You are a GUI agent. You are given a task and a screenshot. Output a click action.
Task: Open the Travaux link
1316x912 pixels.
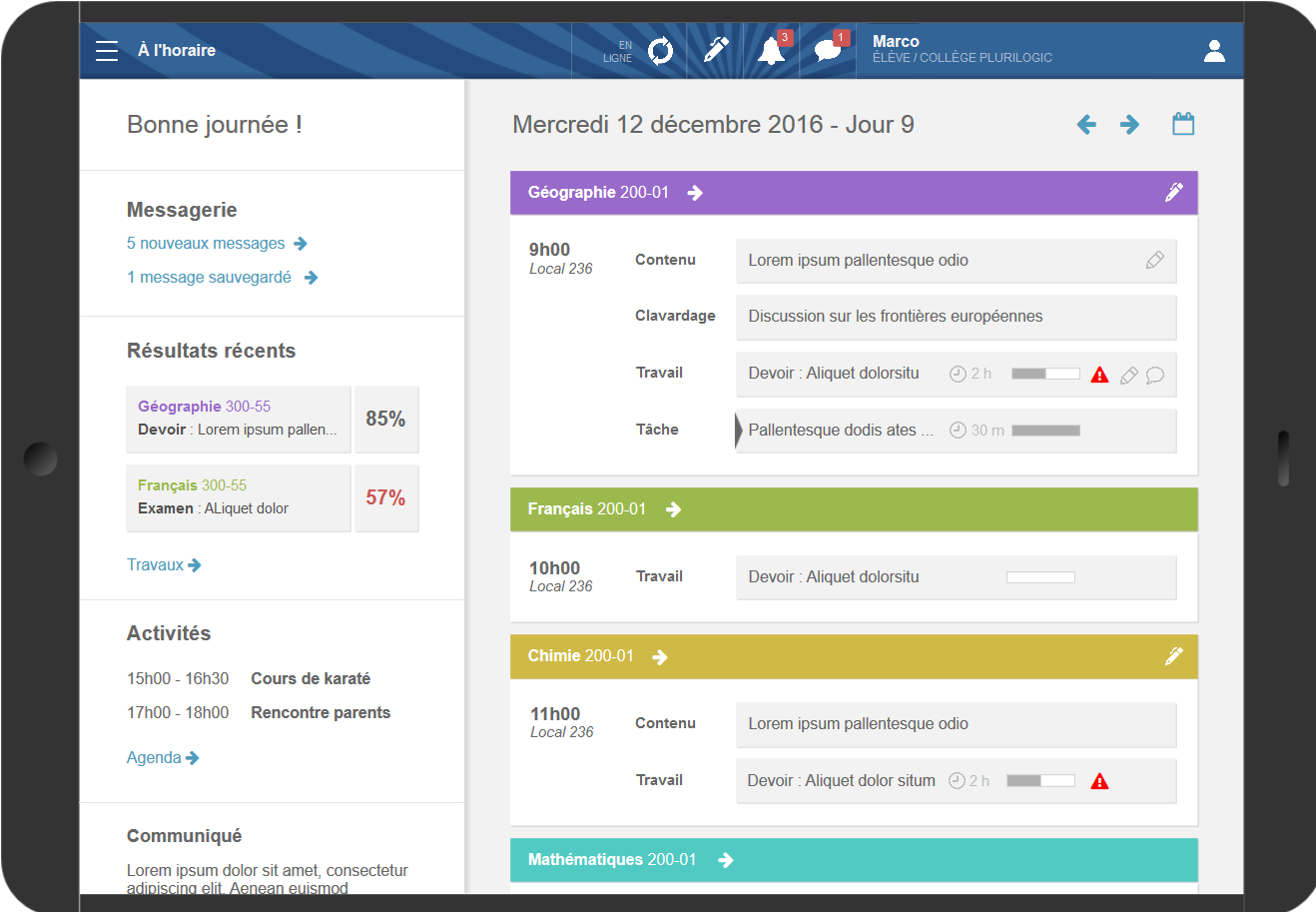click(164, 565)
